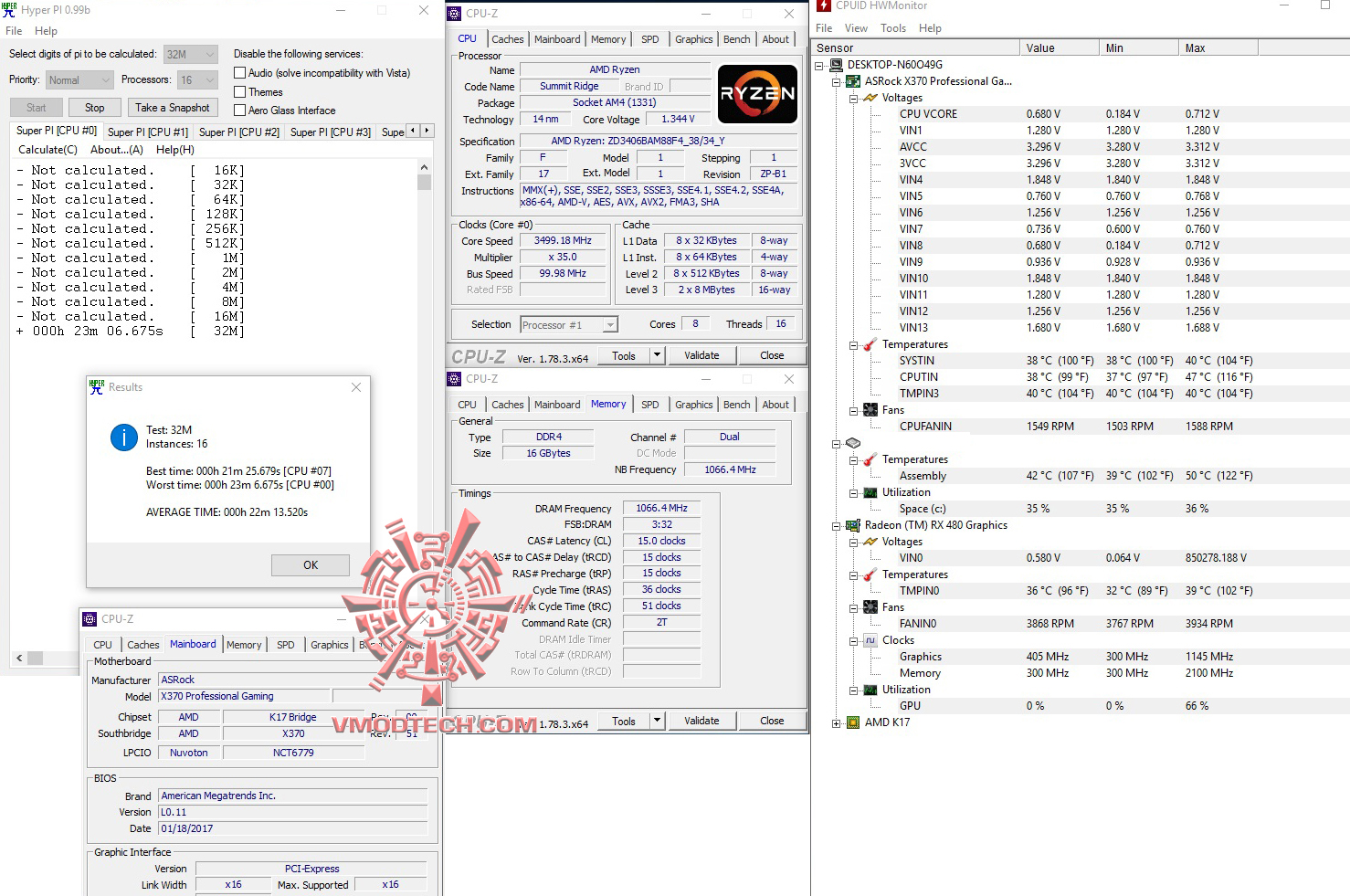Viewport: 1350px width, 896px height.
Task: Collapse the DESKTOP-N60O49G tree node
Action: point(819,66)
